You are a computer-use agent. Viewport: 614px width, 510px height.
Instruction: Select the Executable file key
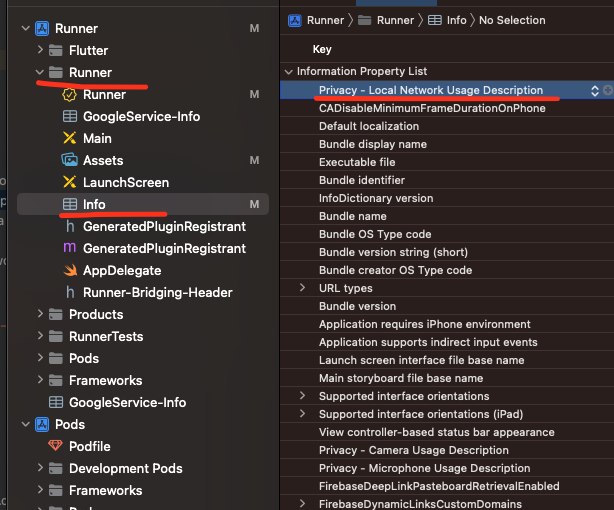pyautogui.click(x=357, y=162)
